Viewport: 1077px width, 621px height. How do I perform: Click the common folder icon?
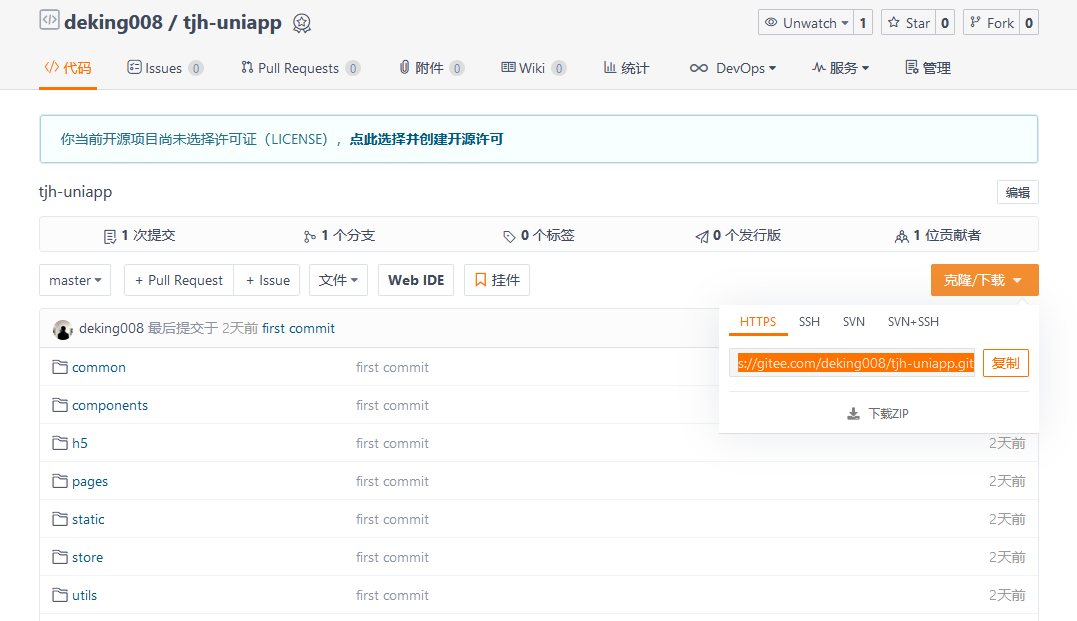click(60, 367)
